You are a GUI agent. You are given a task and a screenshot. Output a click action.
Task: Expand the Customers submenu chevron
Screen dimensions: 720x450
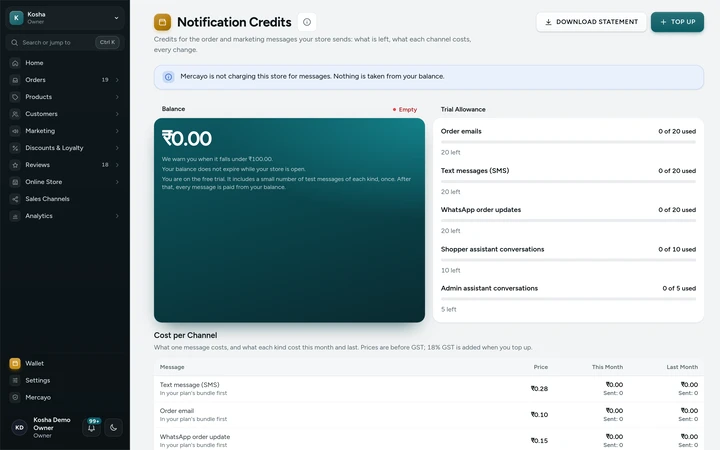[x=117, y=114]
